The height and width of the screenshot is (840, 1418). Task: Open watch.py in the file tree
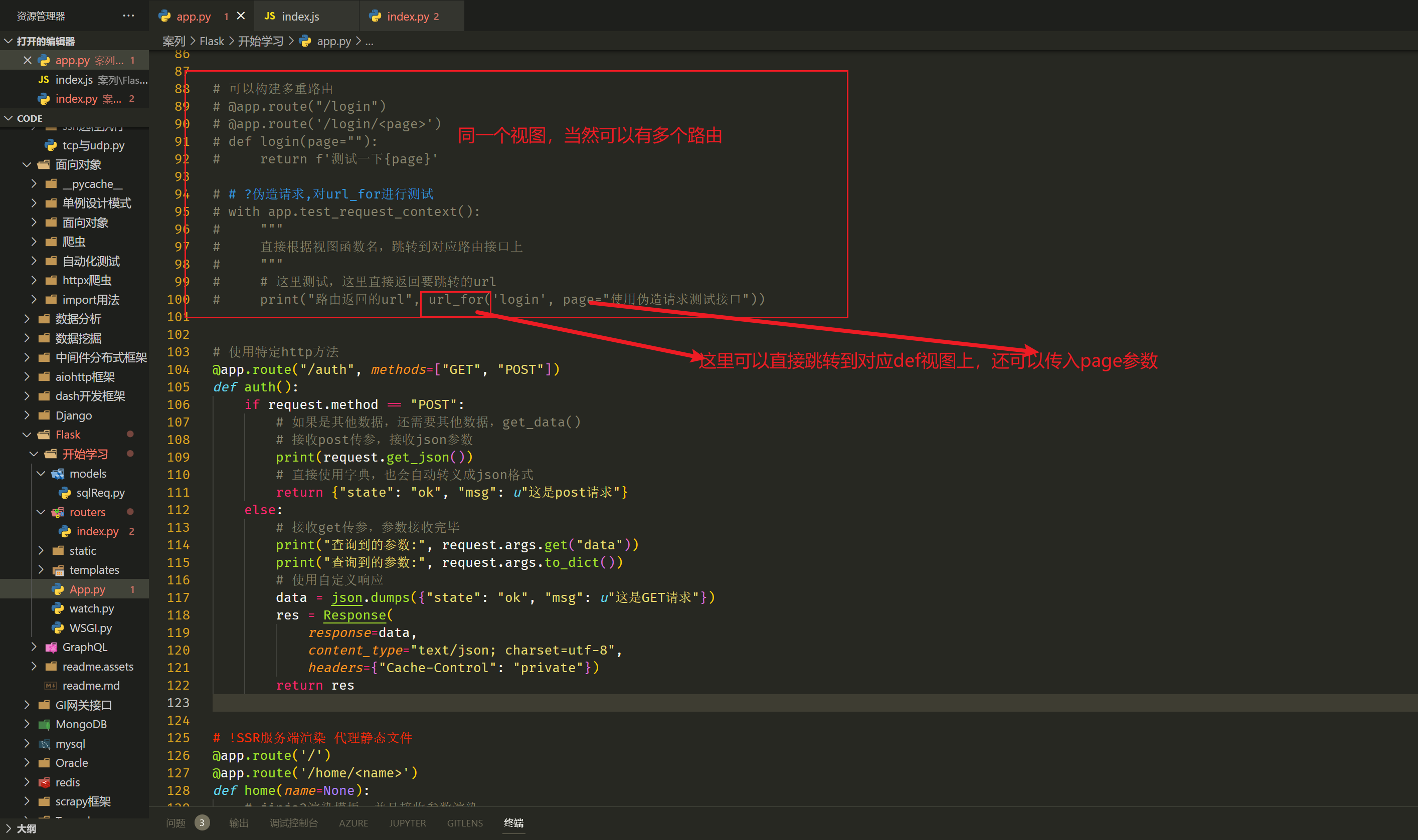click(91, 608)
